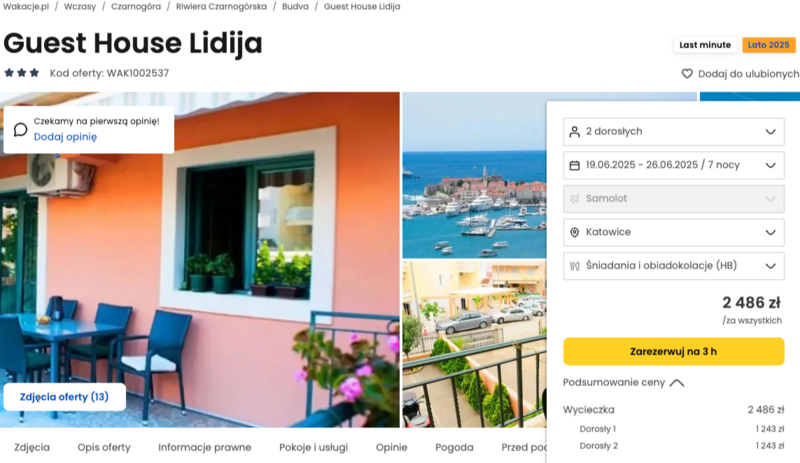The image size is (800, 463).
Task: Open the Zdjęcia oferty (13) gallery button
Action: (x=64, y=397)
